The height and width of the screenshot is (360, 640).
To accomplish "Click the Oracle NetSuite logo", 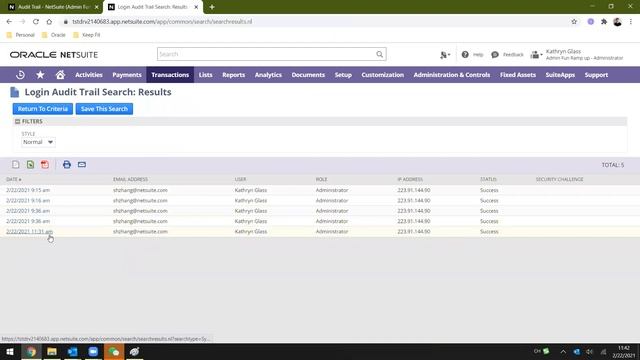I will (x=54, y=55).
